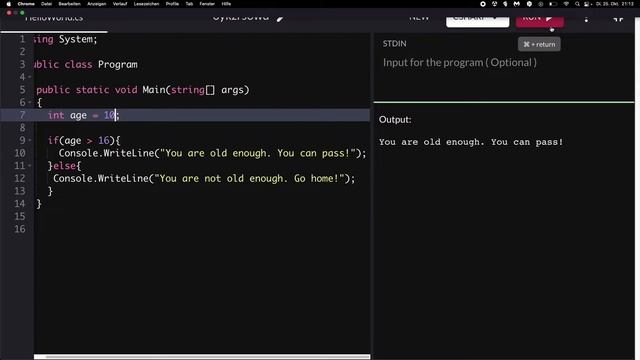This screenshot has height=360, width=640.
Task: Open the Lesezeichen menu
Action: click(147, 4)
